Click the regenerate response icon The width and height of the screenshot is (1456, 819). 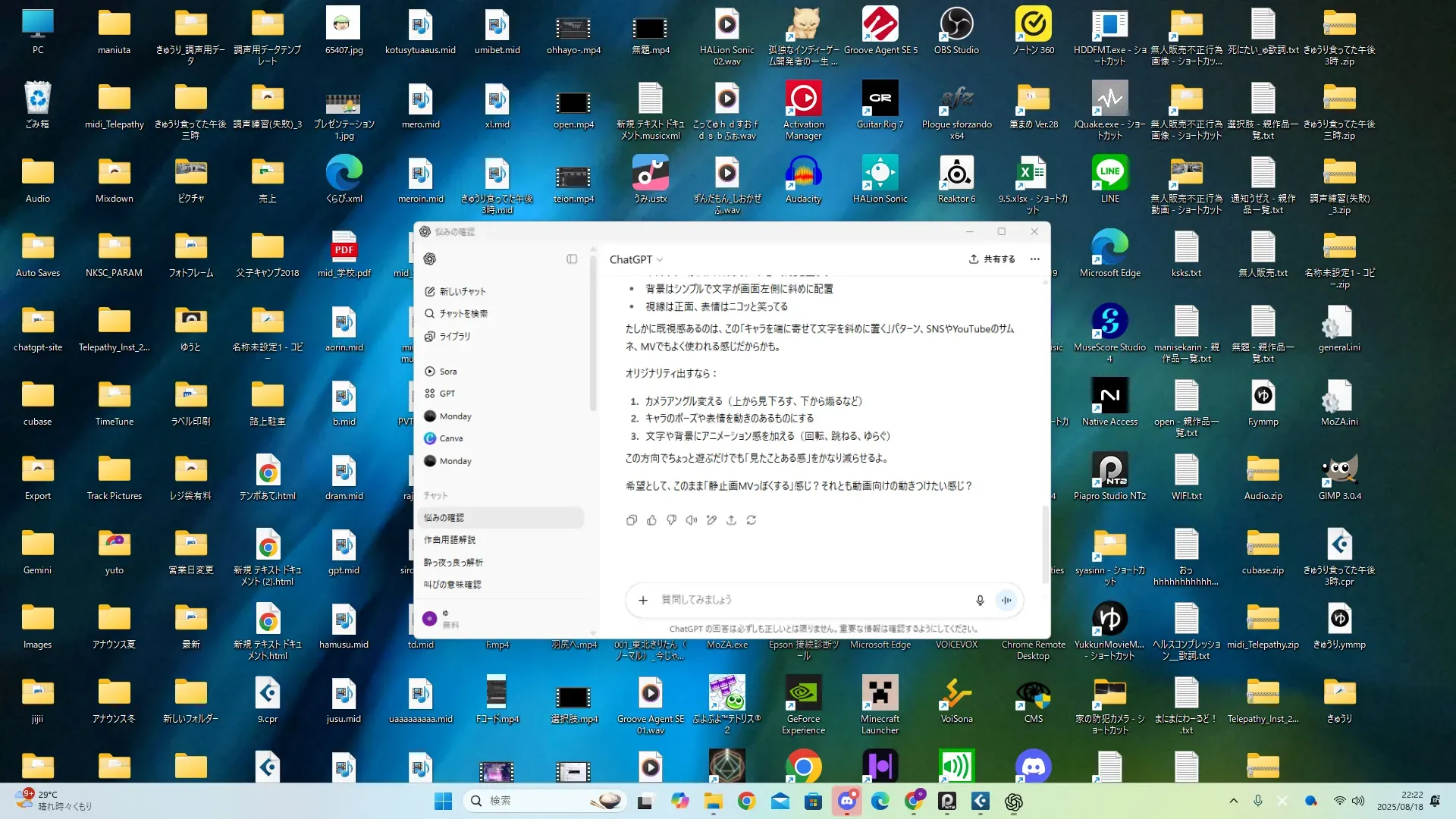[x=752, y=520]
